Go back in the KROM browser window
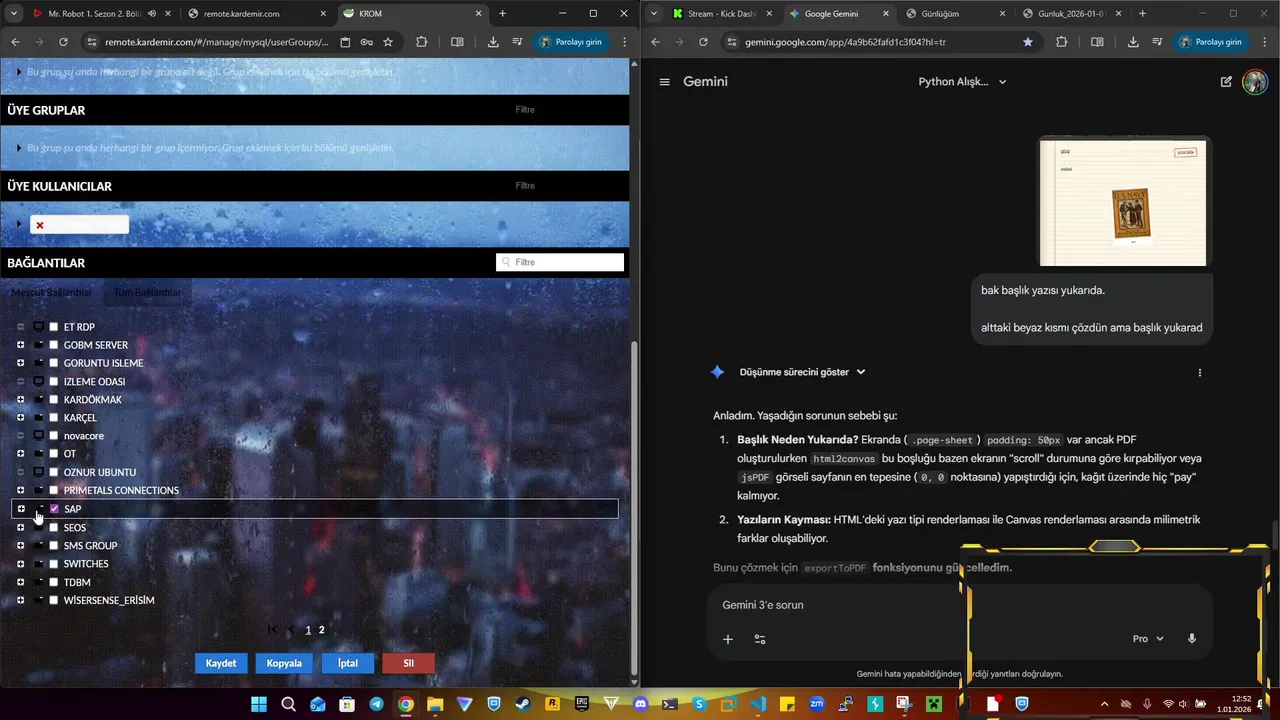This screenshot has width=1280, height=720. click(15, 42)
